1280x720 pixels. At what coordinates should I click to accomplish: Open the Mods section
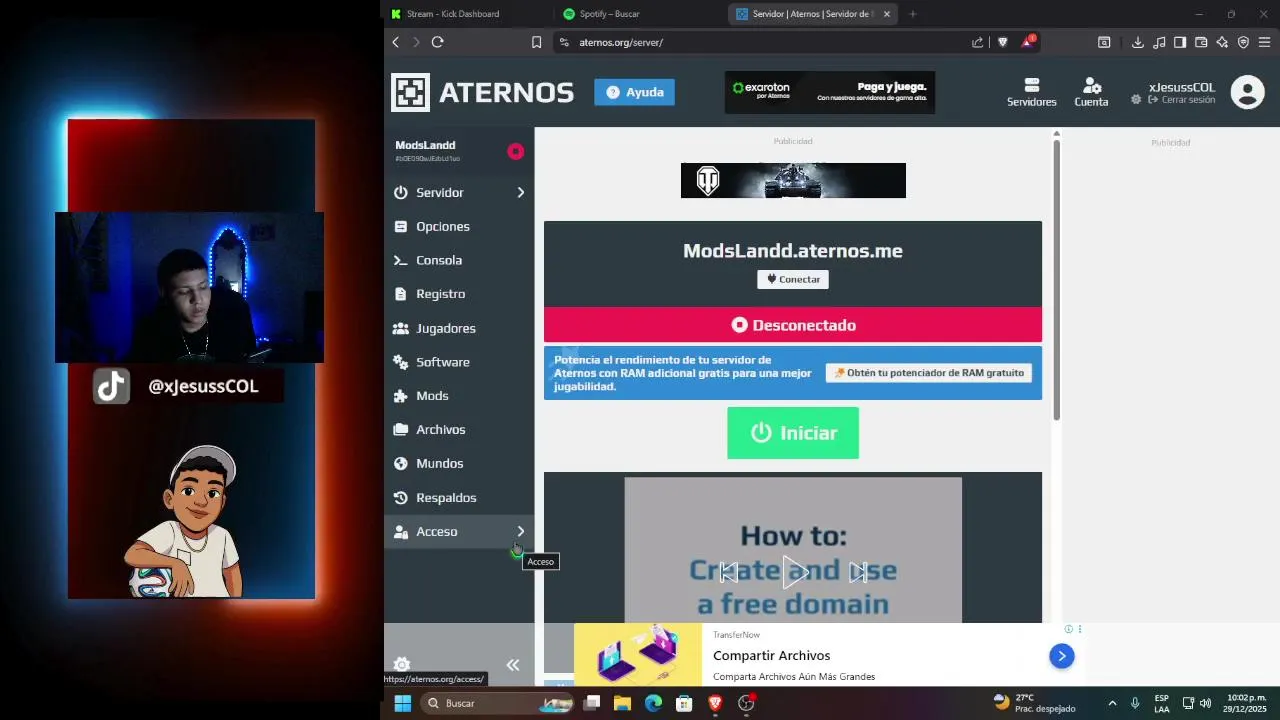pos(459,396)
